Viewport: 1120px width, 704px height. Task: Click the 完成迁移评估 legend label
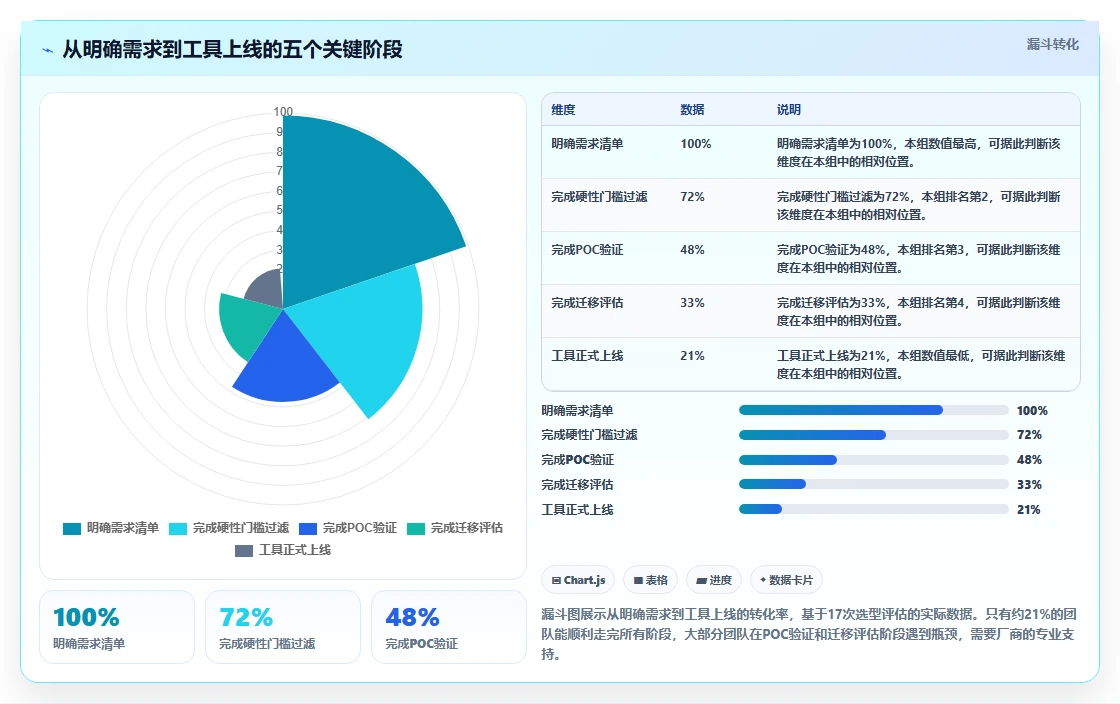click(x=466, y=528)
